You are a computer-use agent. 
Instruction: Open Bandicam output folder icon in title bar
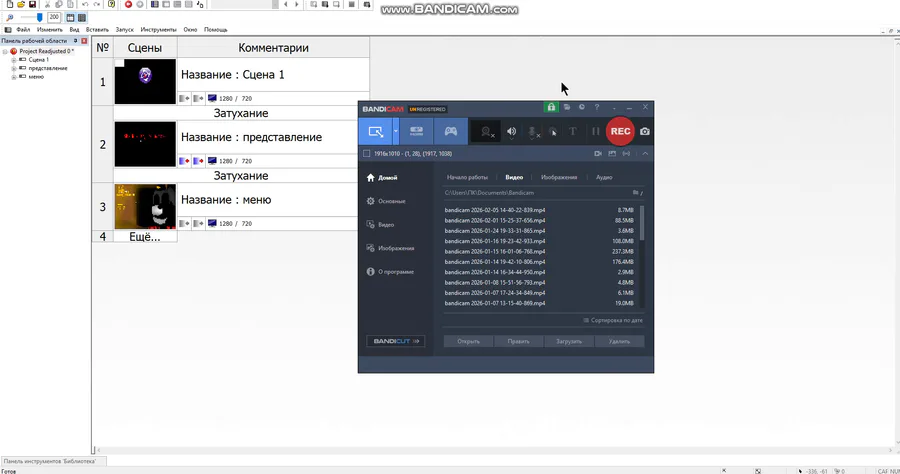pos(567,107)
